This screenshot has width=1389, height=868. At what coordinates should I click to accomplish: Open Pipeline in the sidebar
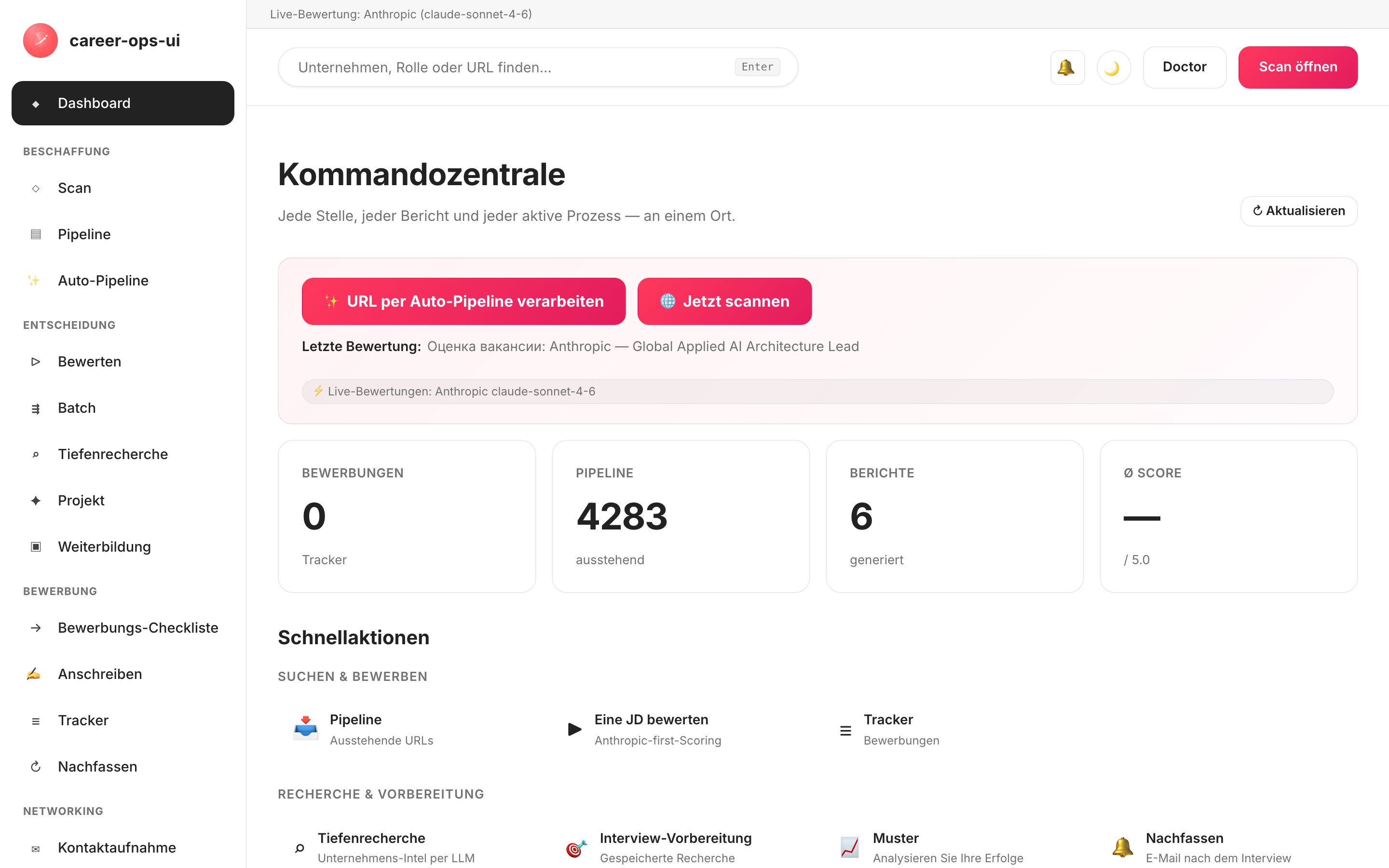tap(123, 234)
